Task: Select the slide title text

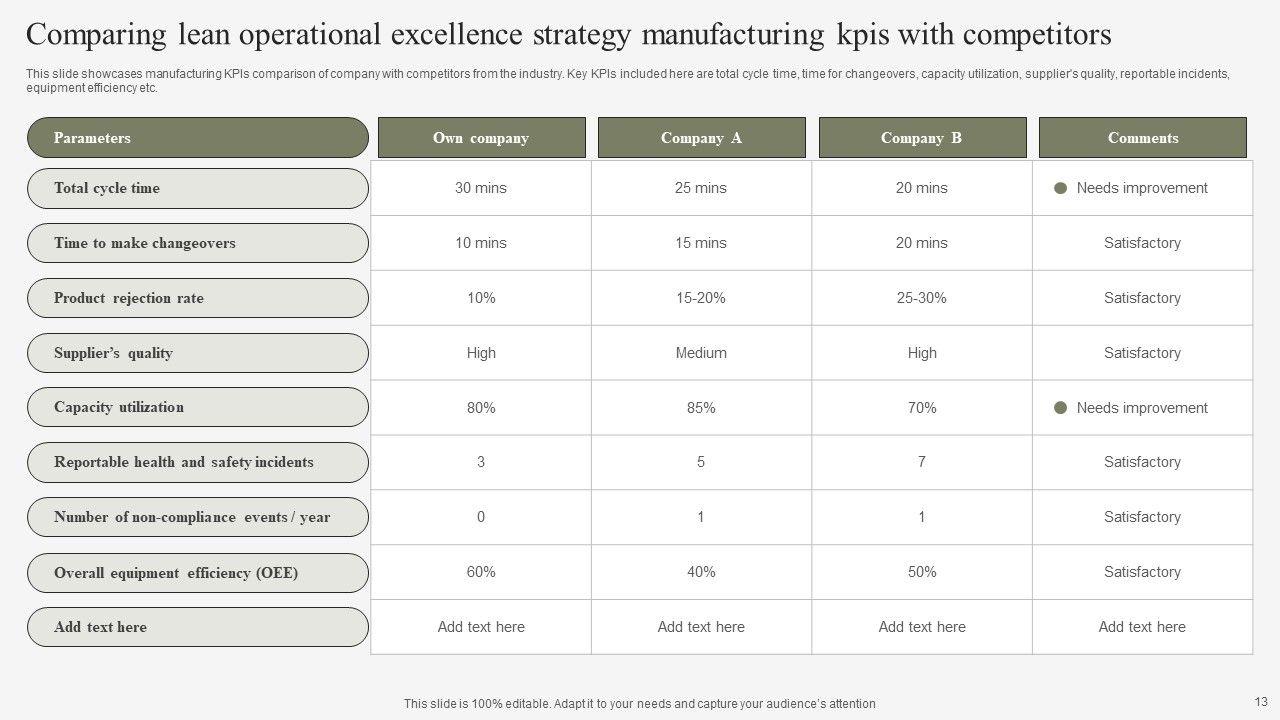Action: click(x=568, y=35)
